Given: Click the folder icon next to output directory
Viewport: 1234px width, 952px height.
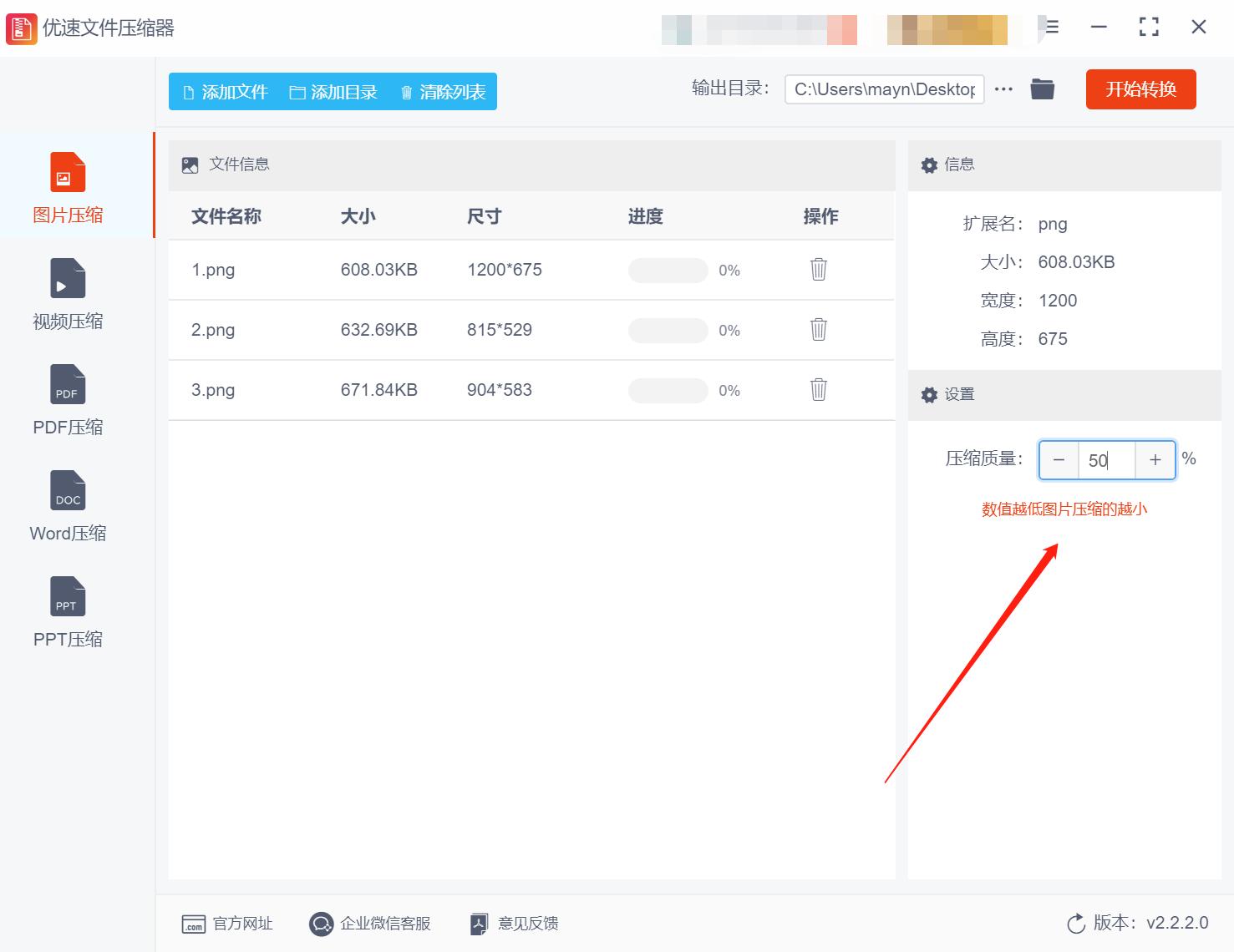Looking at the screenshot, I should pyautogui.click(x=1042, y=89).
